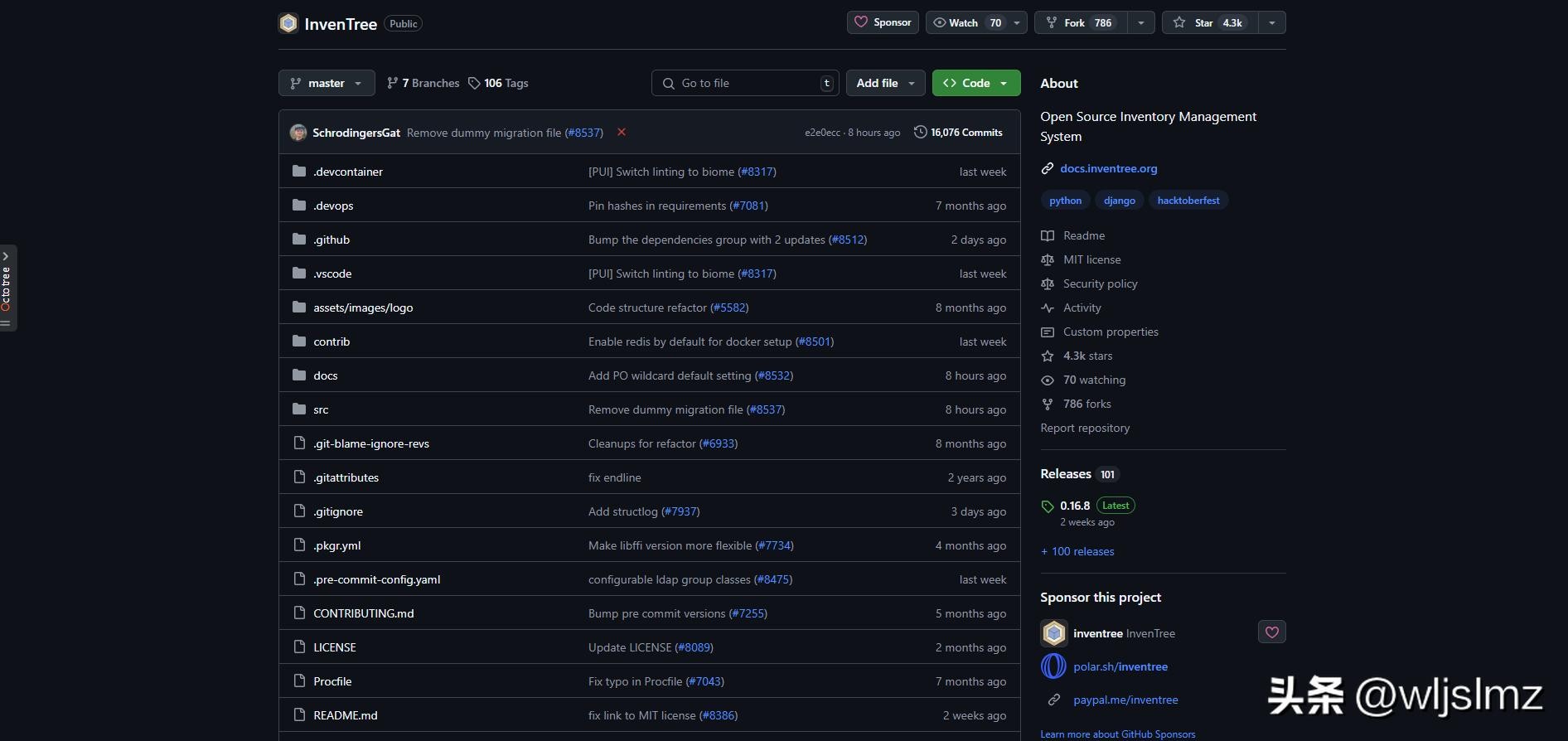The height and width of the screenshot is (741, 1568).
Task: Click the sponsor heart button beside inventree
Action: (x=1271, y=632)
